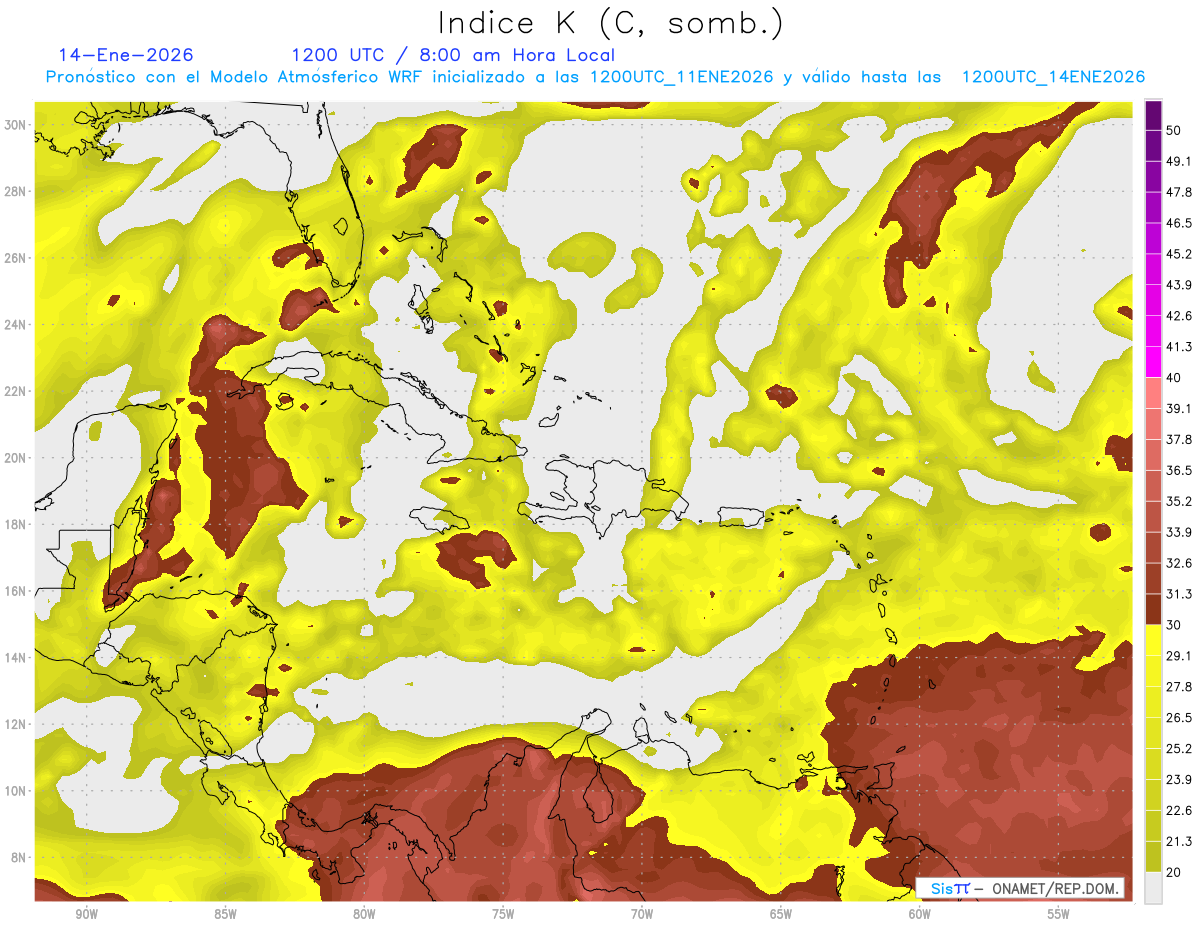Click the '20N' latitude label
This screenshot has width=1200, height=927.
(17, 458)
